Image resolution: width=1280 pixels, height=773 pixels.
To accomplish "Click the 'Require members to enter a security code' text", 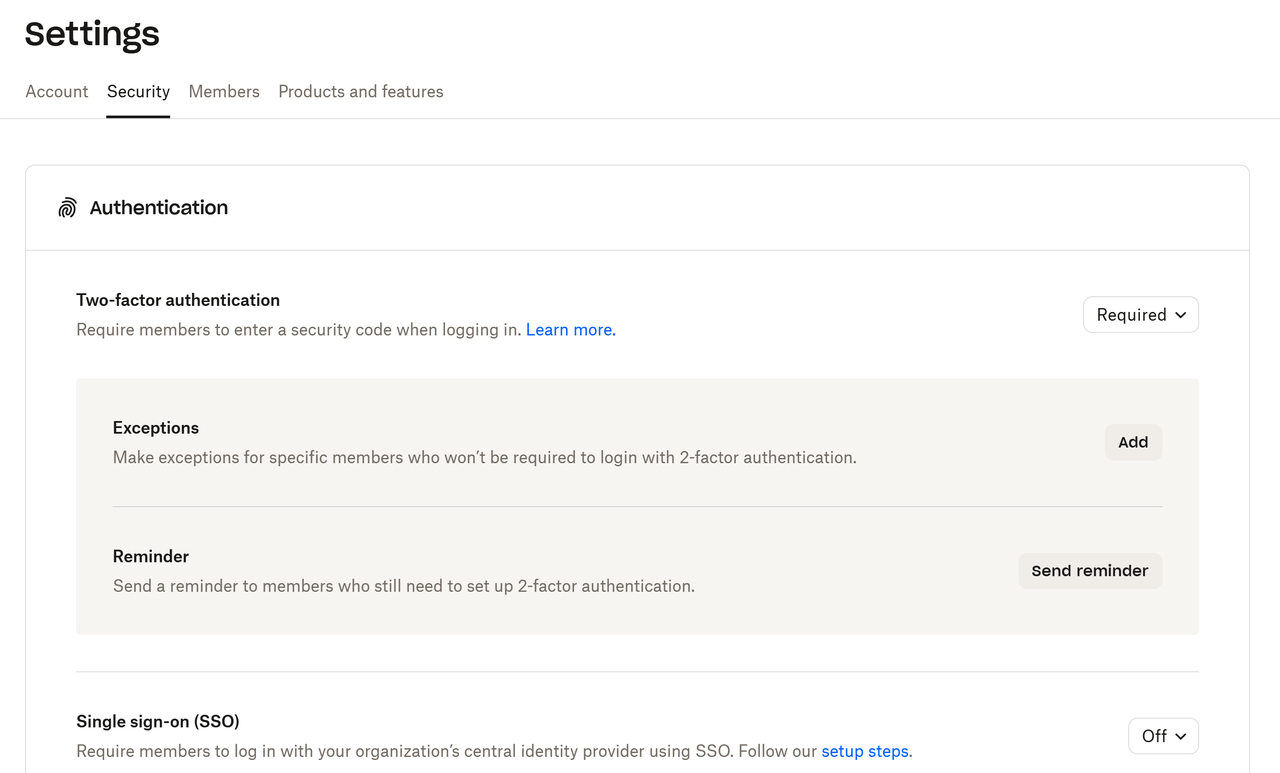I will tap(299, 330).
